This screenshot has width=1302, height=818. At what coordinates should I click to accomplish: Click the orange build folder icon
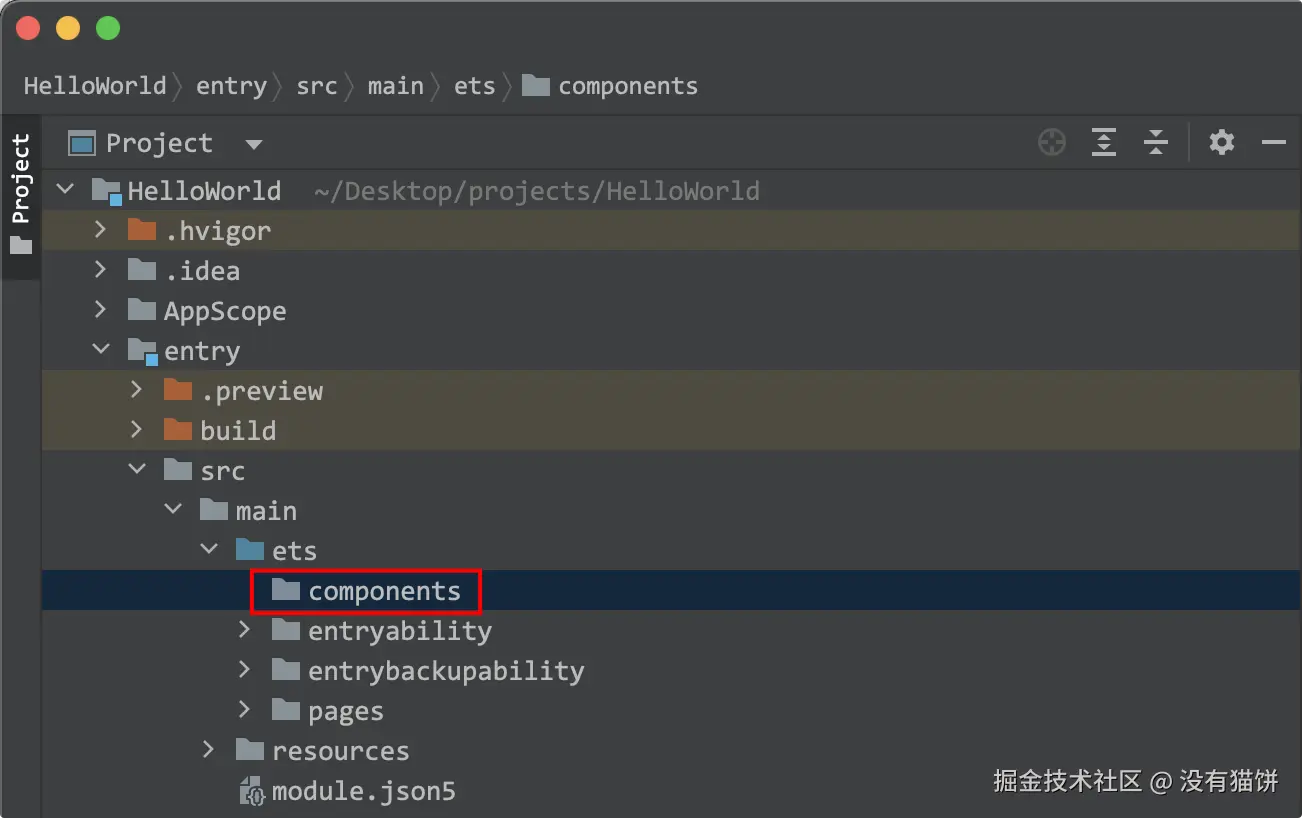tap(178, 430)
